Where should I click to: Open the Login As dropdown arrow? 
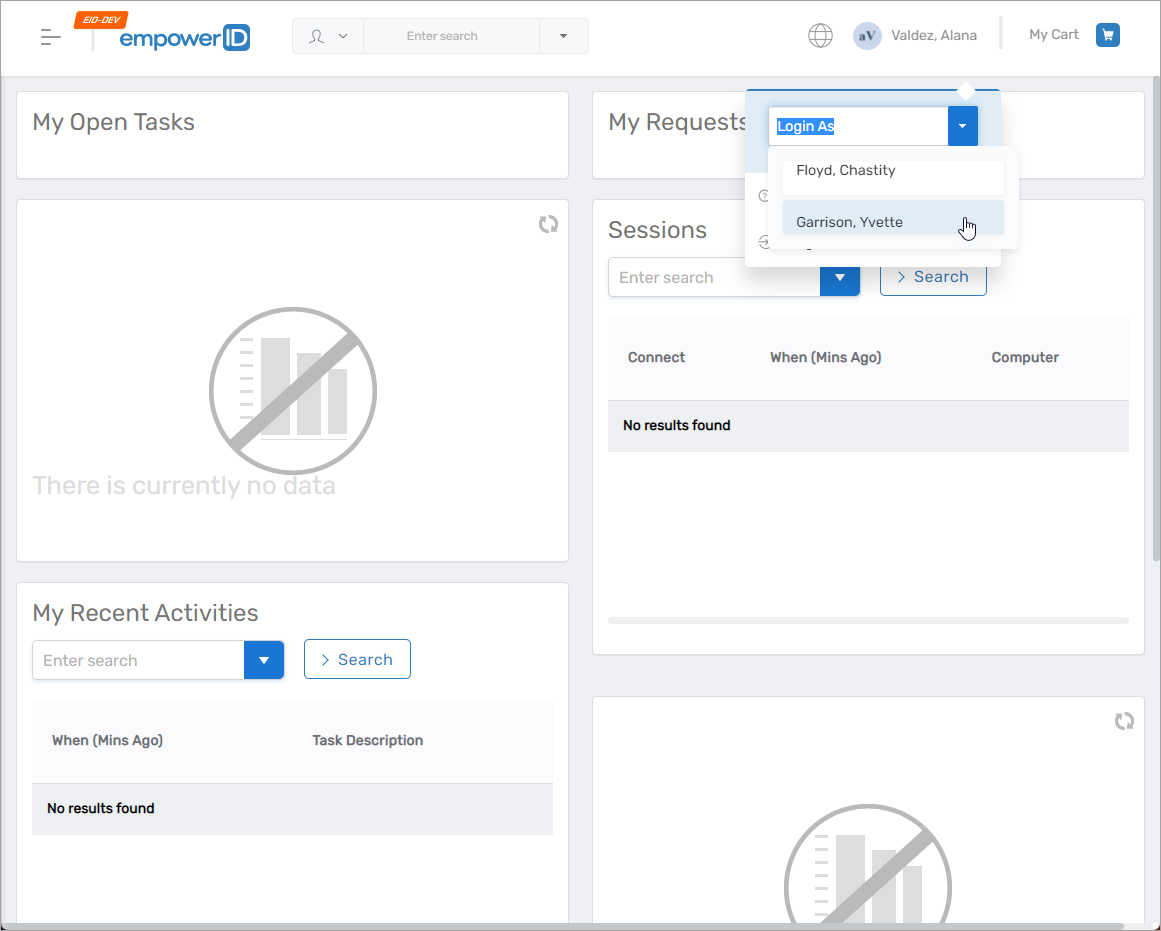tap(962, 127)
